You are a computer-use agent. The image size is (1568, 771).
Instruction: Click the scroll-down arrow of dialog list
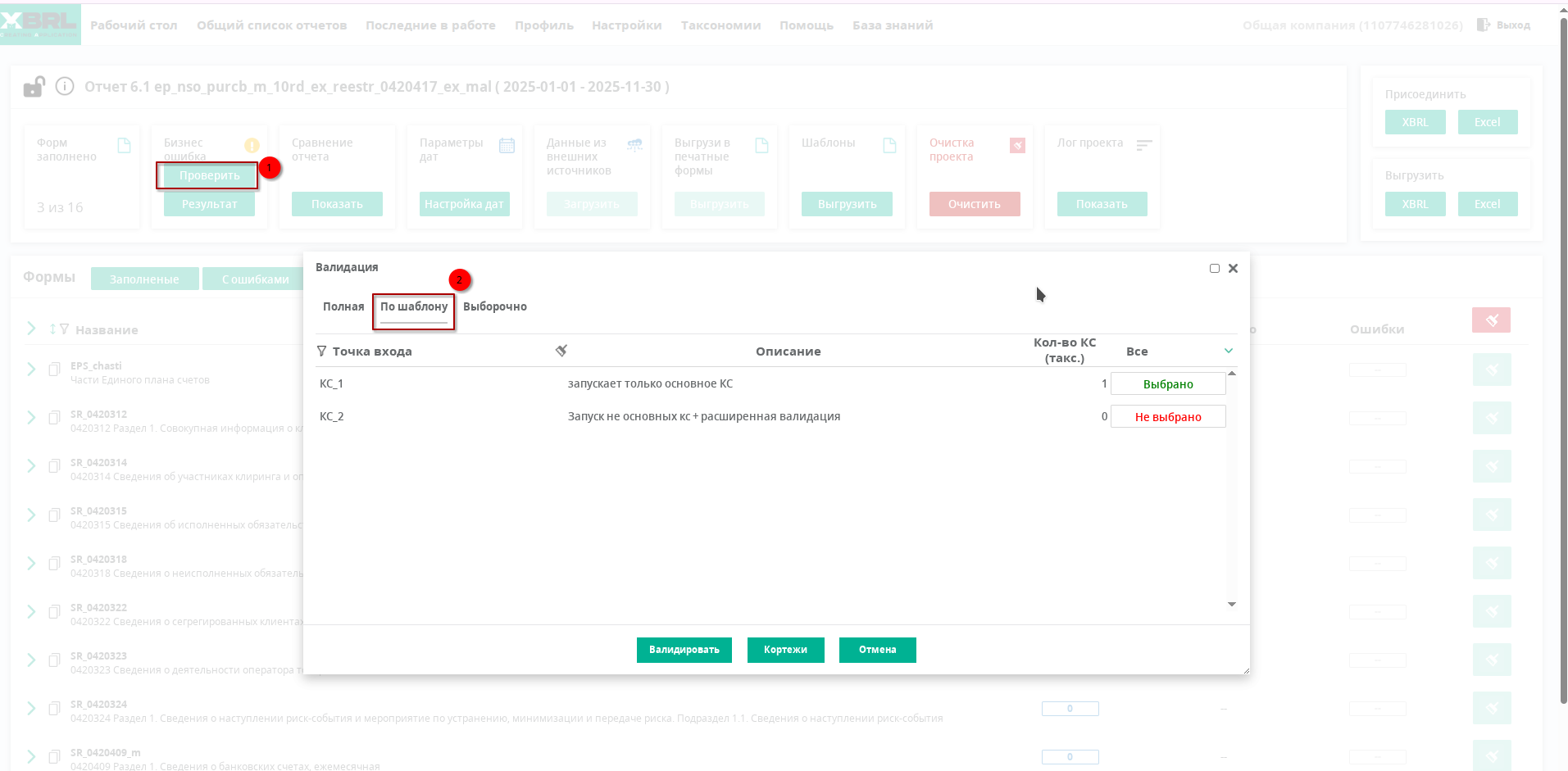pos(1231,605)
